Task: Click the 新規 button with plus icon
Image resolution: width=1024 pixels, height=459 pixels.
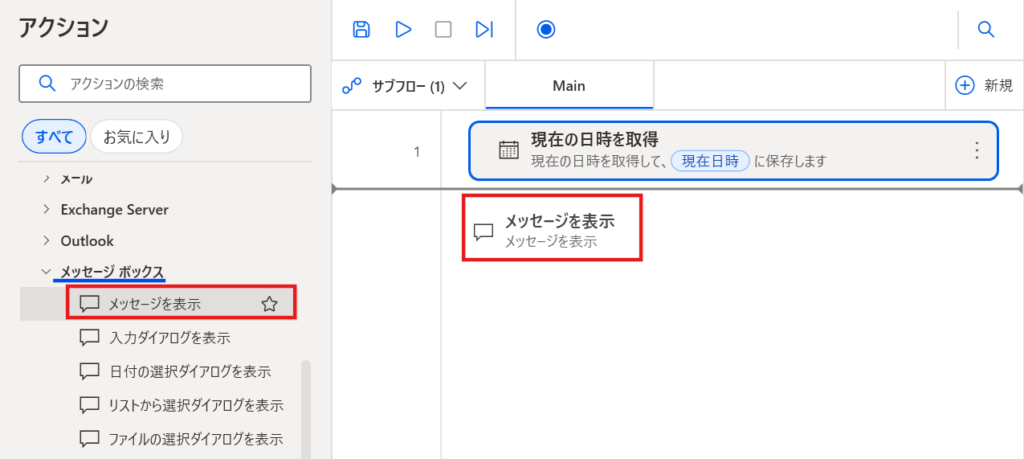Action: point(984,86)
